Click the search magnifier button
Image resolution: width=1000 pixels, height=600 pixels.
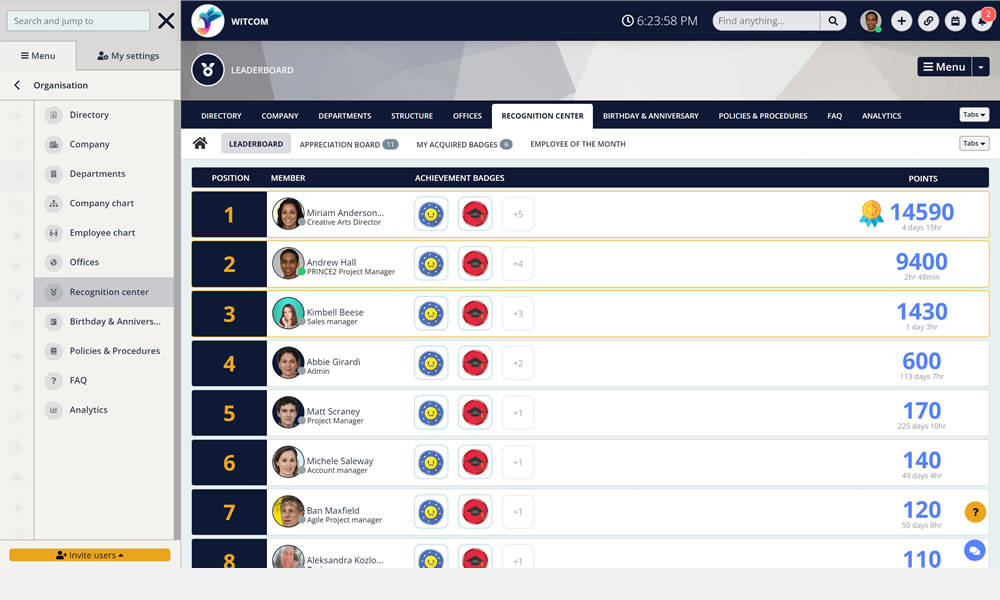(x=833, y=21)
